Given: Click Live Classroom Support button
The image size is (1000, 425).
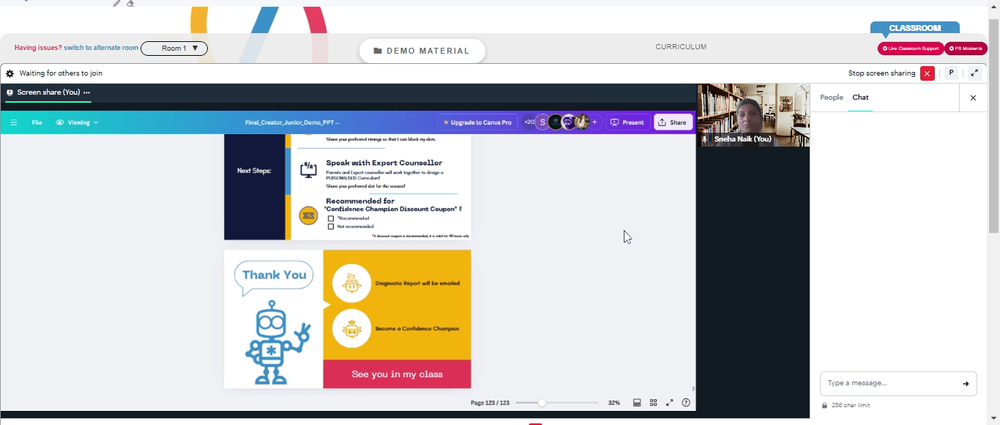Looking at the screenshot, I should pyautogui.click(x=910, y=48).
